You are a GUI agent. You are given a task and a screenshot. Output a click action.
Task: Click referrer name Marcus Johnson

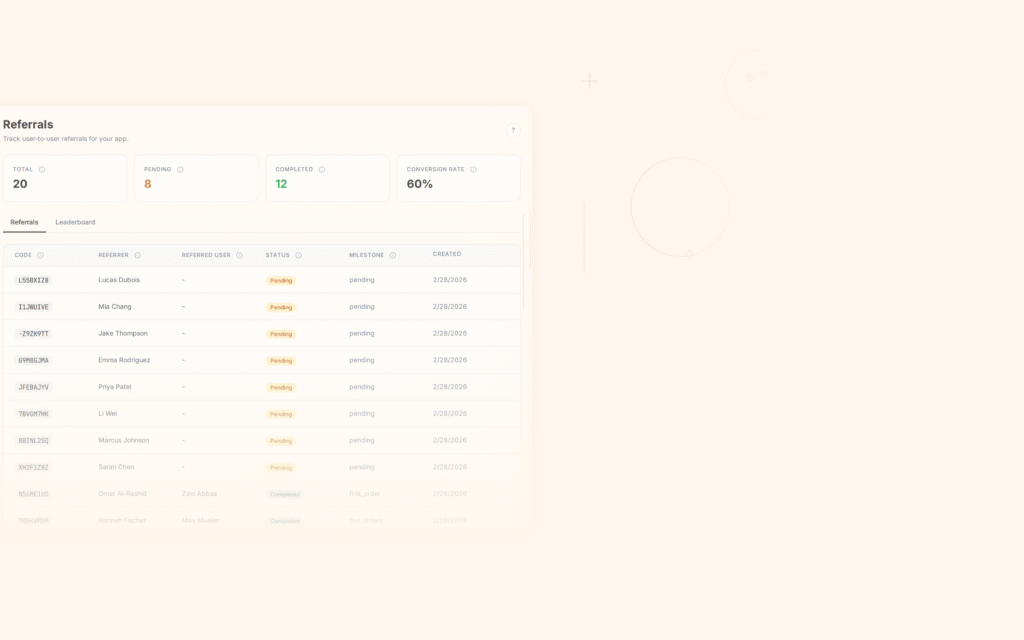[123, 440]
